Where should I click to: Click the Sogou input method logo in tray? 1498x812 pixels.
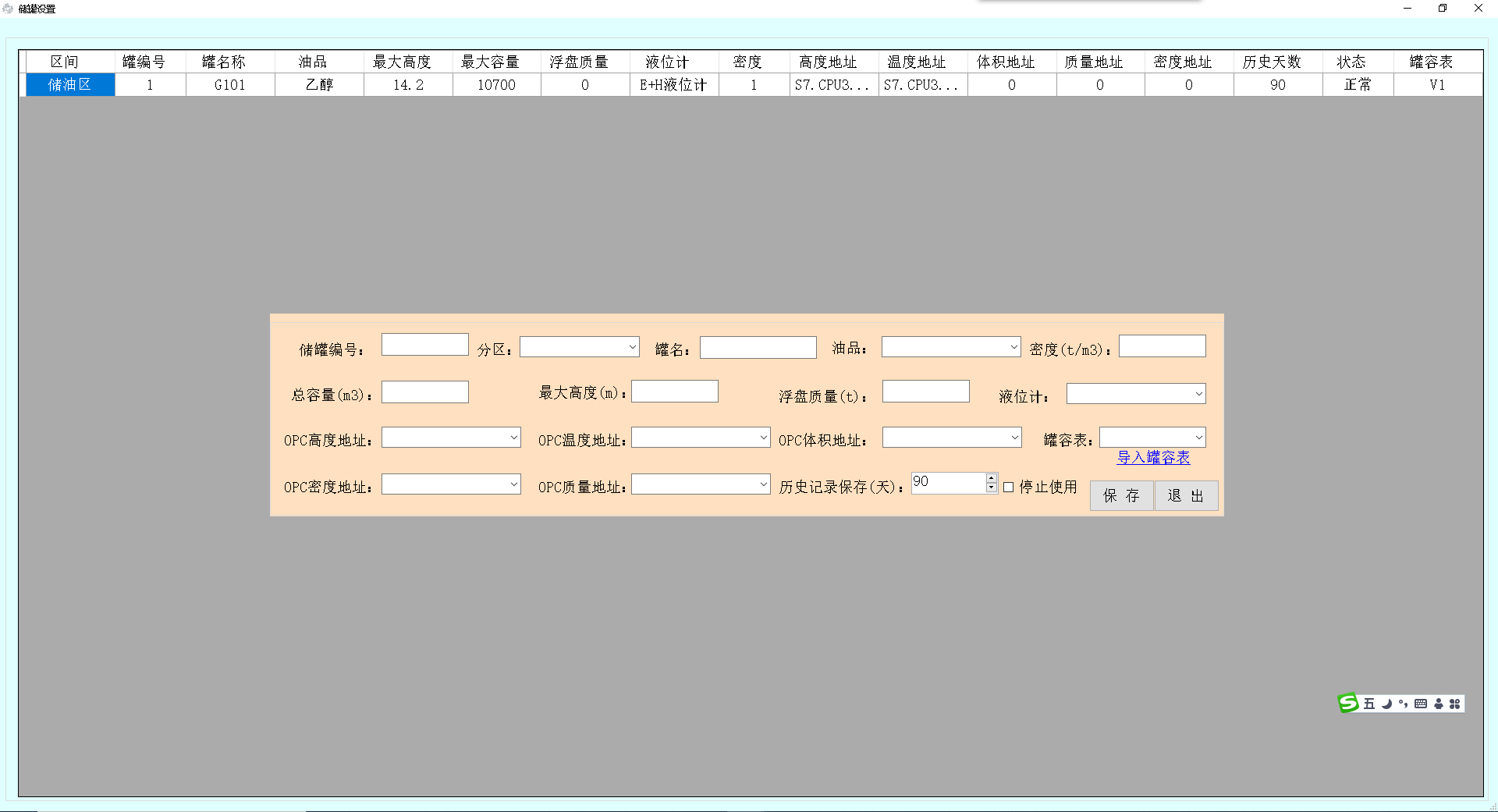point(1347,704)
